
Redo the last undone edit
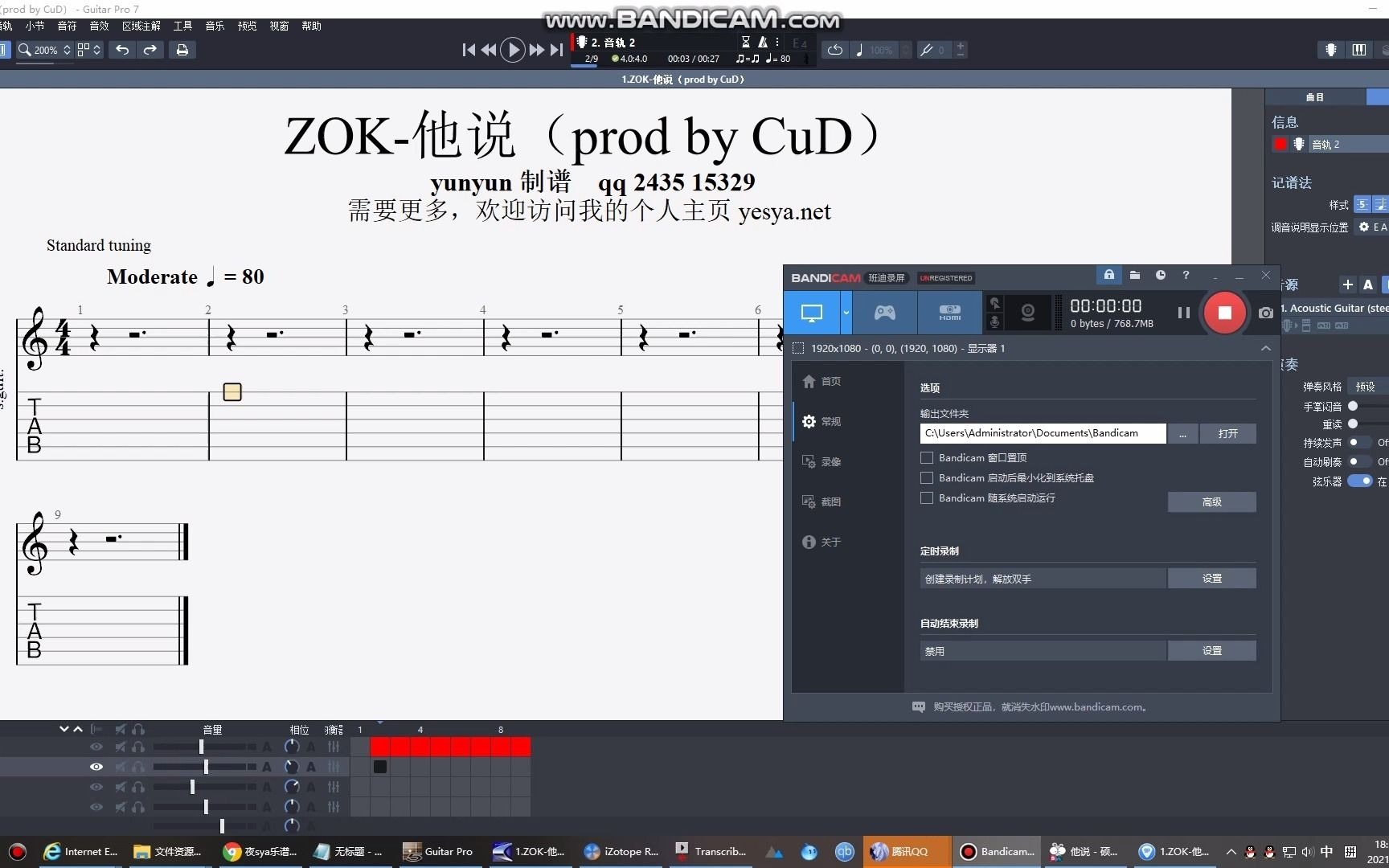coord(150,50)
